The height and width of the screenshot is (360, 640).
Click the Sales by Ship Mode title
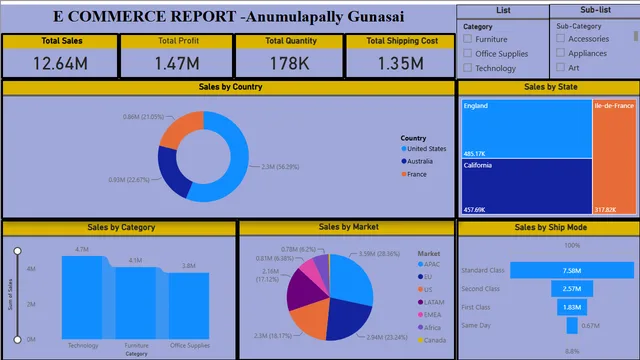[551, 227]
